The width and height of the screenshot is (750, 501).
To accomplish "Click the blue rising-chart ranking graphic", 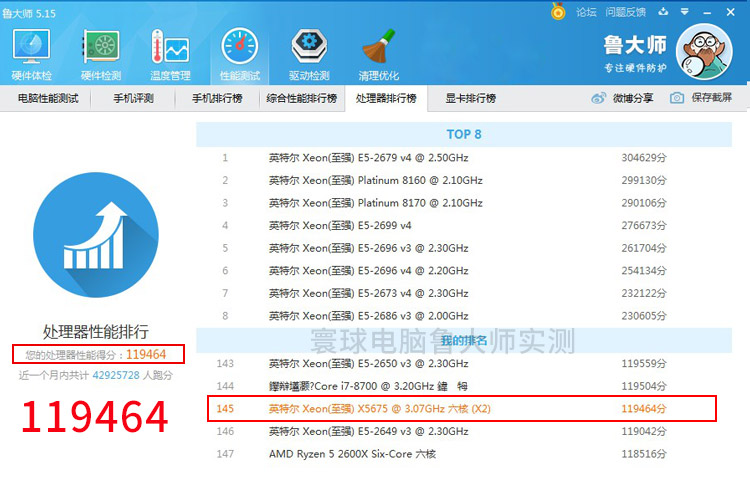I will point(96,235).
